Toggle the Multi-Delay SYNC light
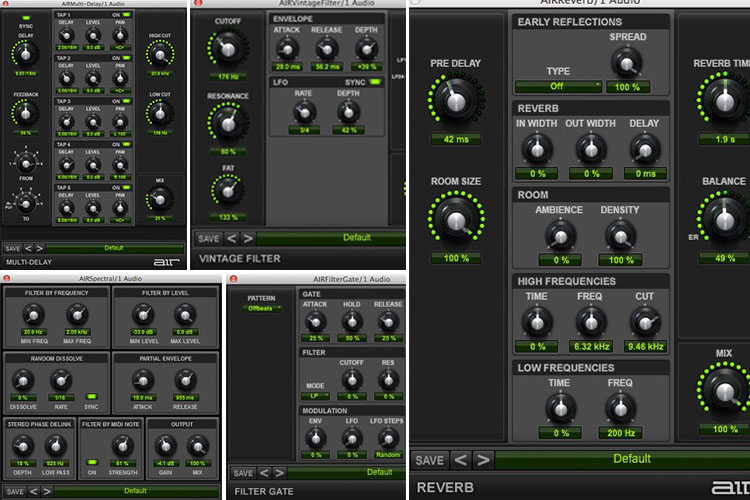The height and width of the screenshot is (500, 750). (x=26, y=18)
